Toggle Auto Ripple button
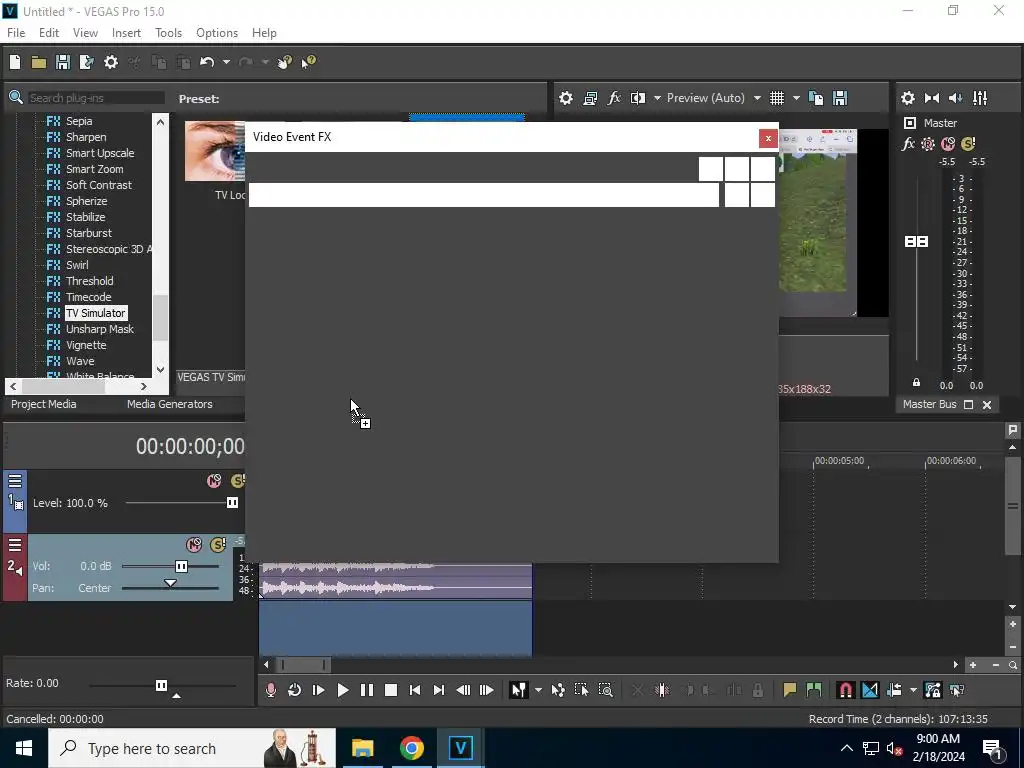The height and width of the screenshot is (768, 1024). [894, 690]
